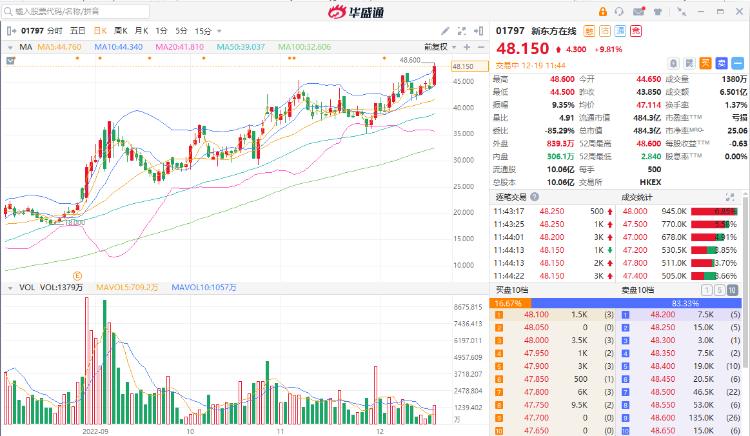The width and height of the screenshot is (750, 436).
Task: Switch to the 周K weekly chart tab
Action: 121,31
